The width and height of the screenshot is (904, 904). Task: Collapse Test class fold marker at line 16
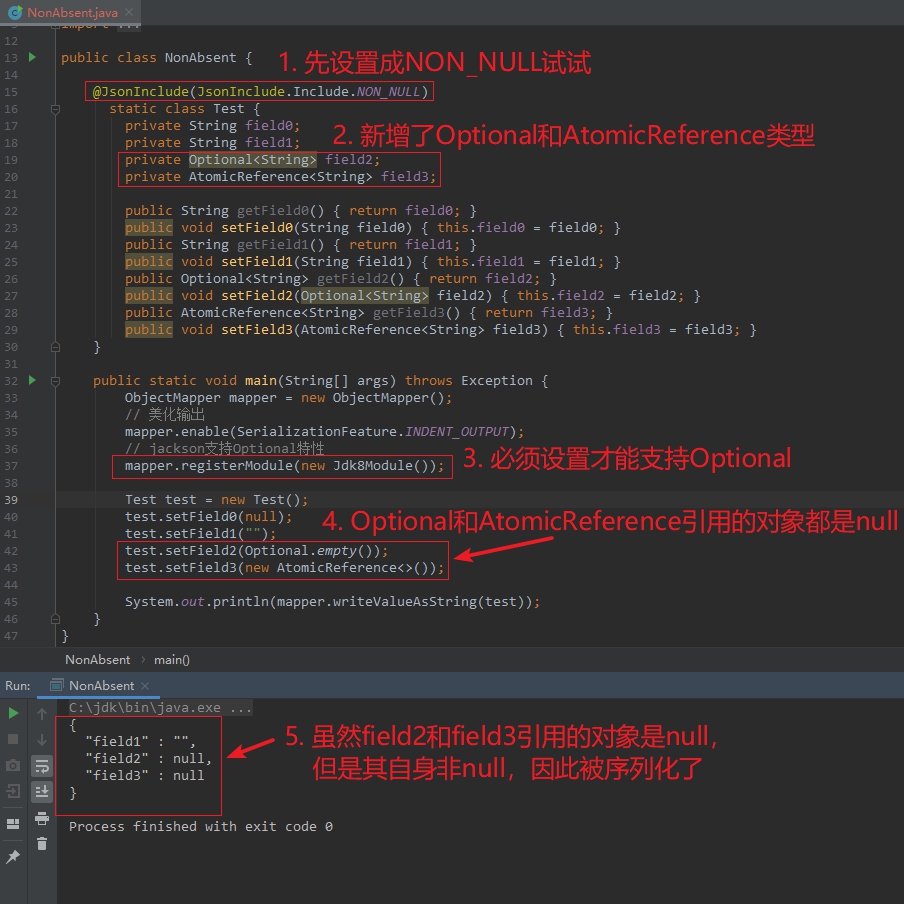(x=55, y=109)
